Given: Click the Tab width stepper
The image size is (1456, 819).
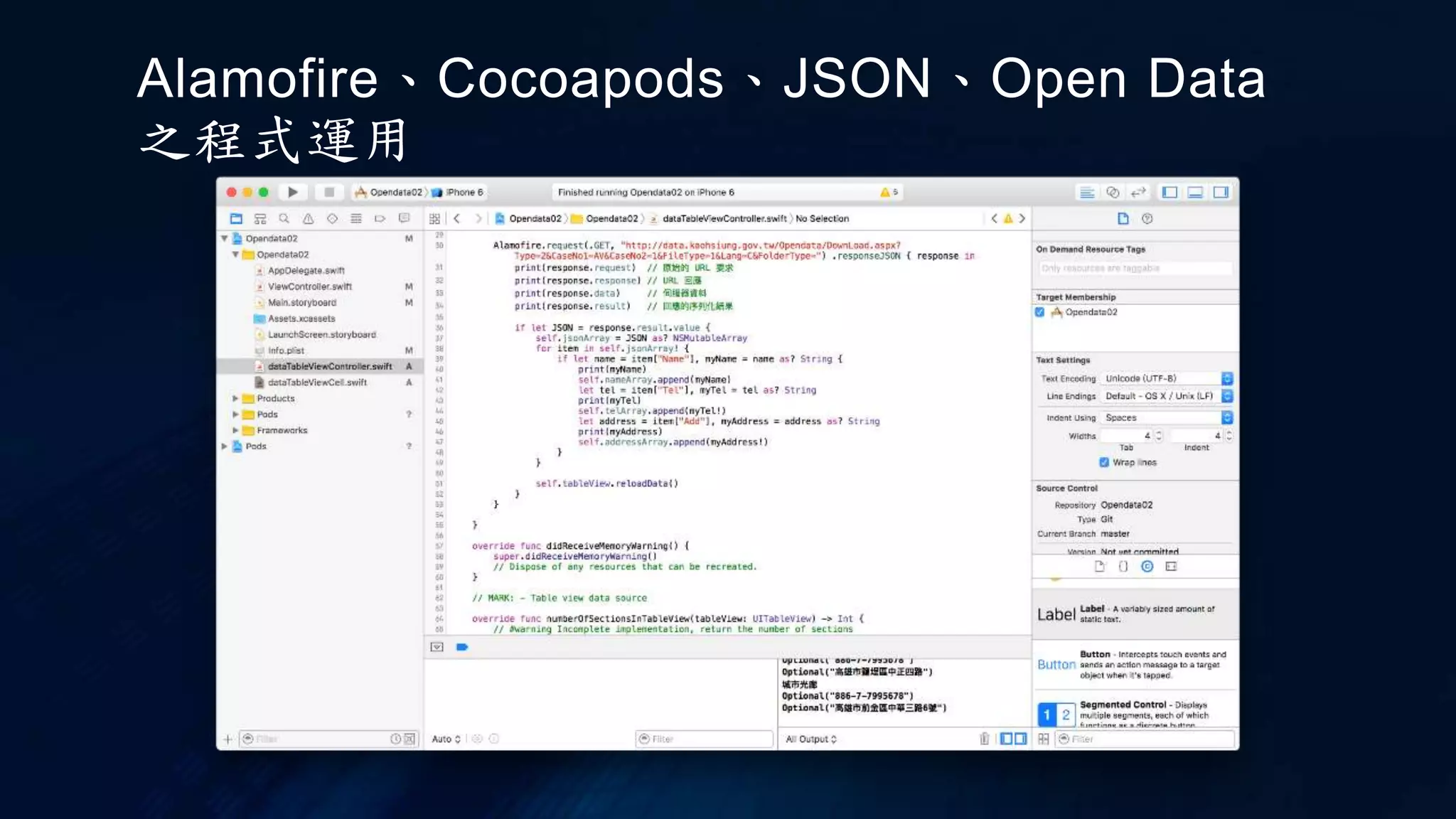Looking at the screenshot, I should (1159, 435).
